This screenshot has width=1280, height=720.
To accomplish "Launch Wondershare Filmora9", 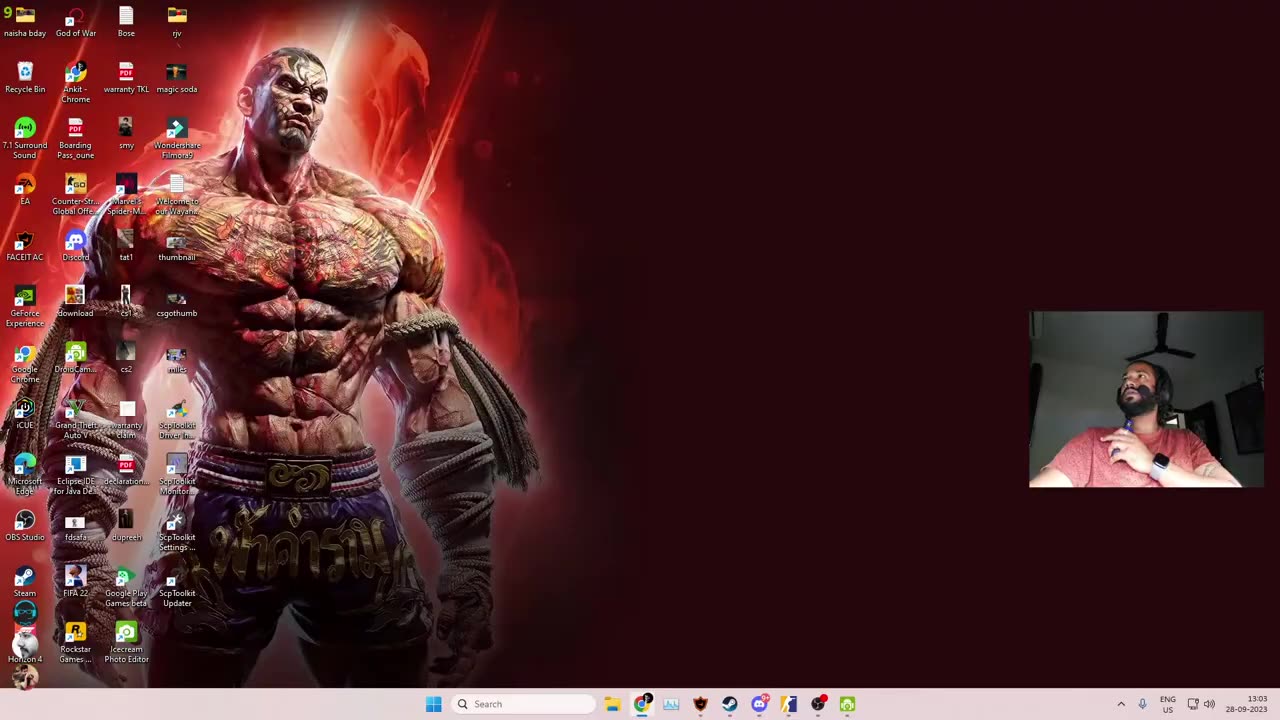I will tap(177, 139).
